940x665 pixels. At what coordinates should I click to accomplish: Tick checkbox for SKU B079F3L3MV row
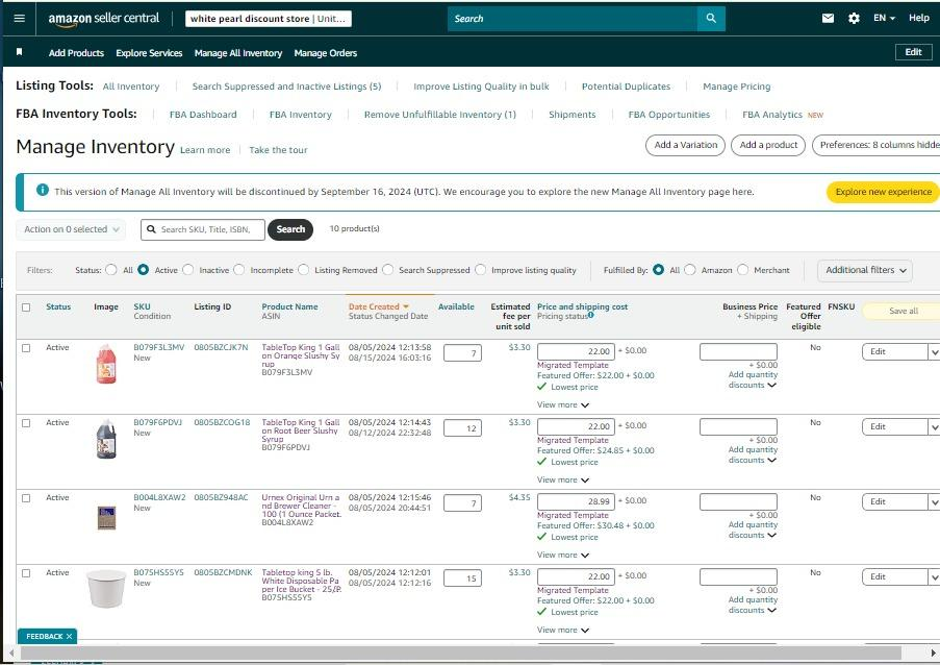click(x=26, y=348)
